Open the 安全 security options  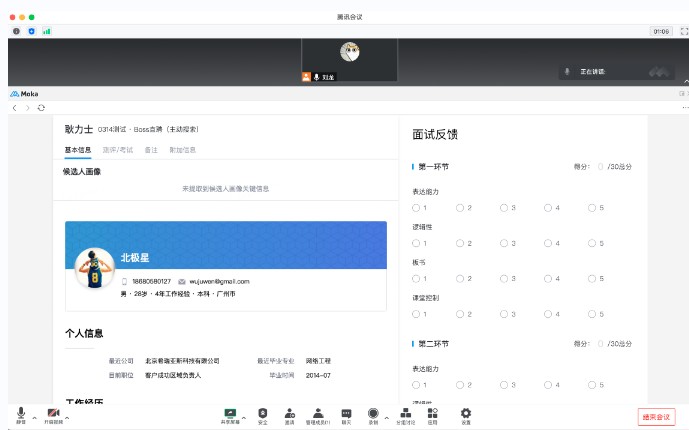coord(262,413)
